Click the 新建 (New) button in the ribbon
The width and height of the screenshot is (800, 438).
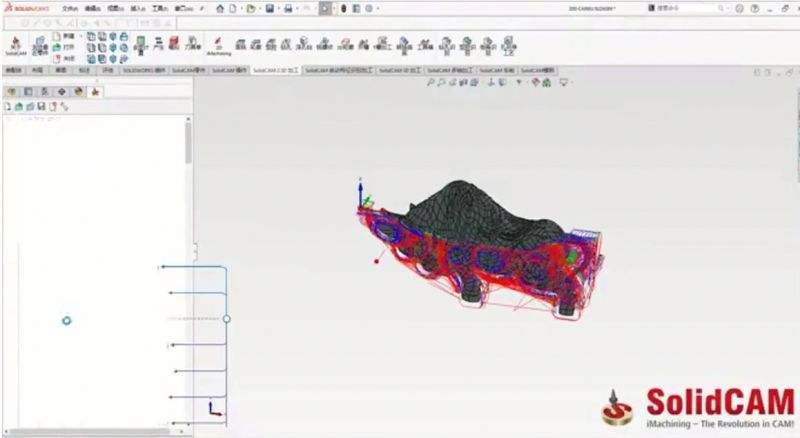67,35
